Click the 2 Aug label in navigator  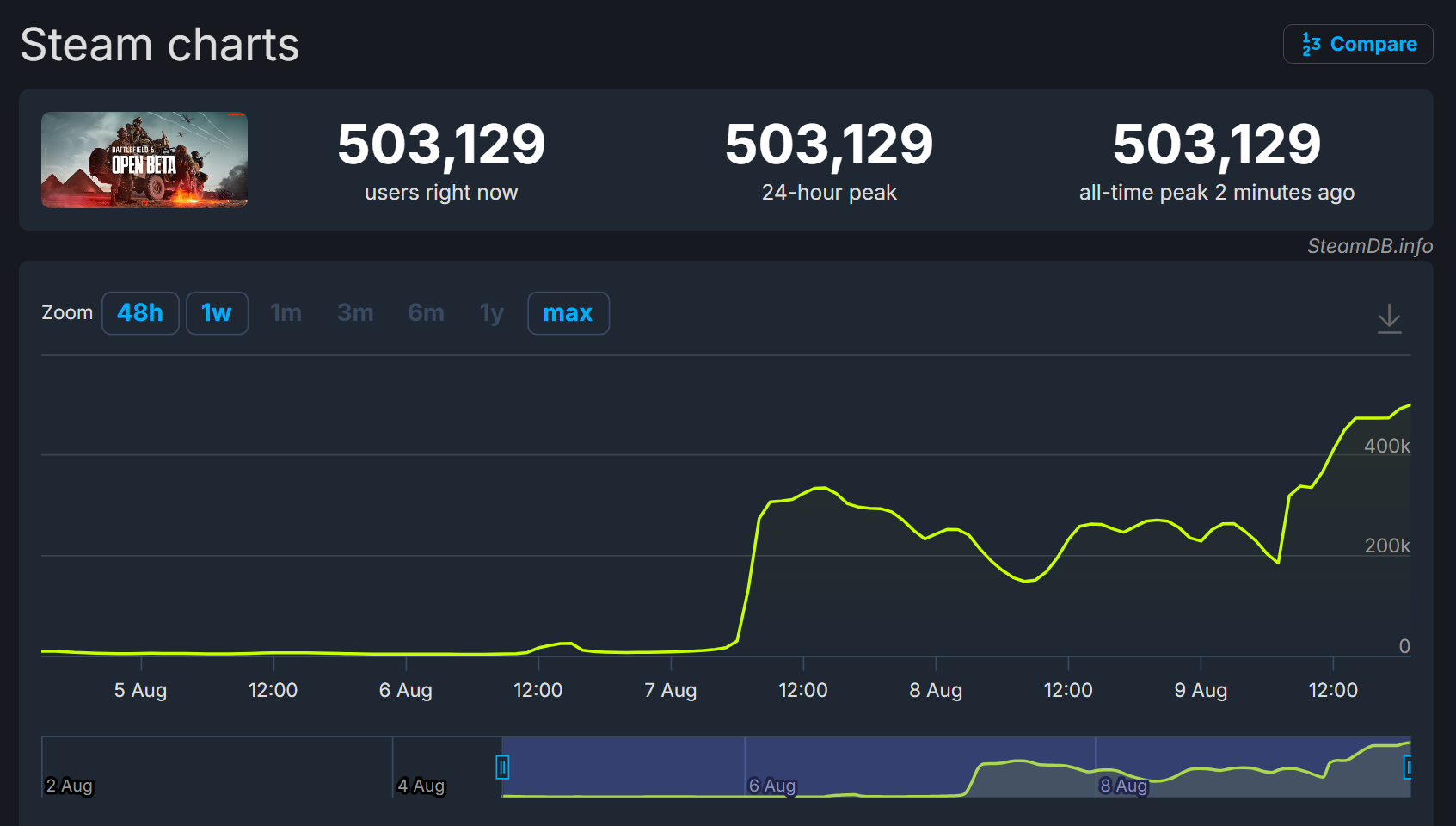(69, 786)
